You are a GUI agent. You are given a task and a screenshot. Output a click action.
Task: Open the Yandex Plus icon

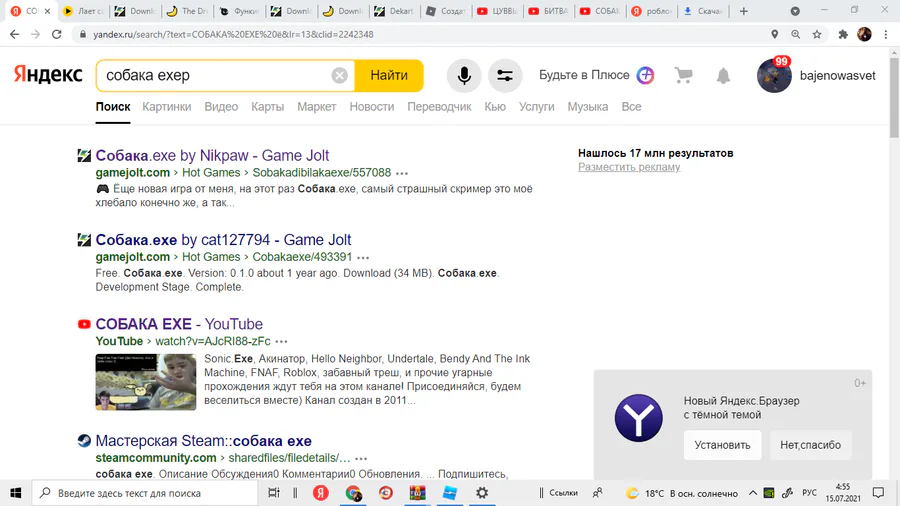(645, 75)
